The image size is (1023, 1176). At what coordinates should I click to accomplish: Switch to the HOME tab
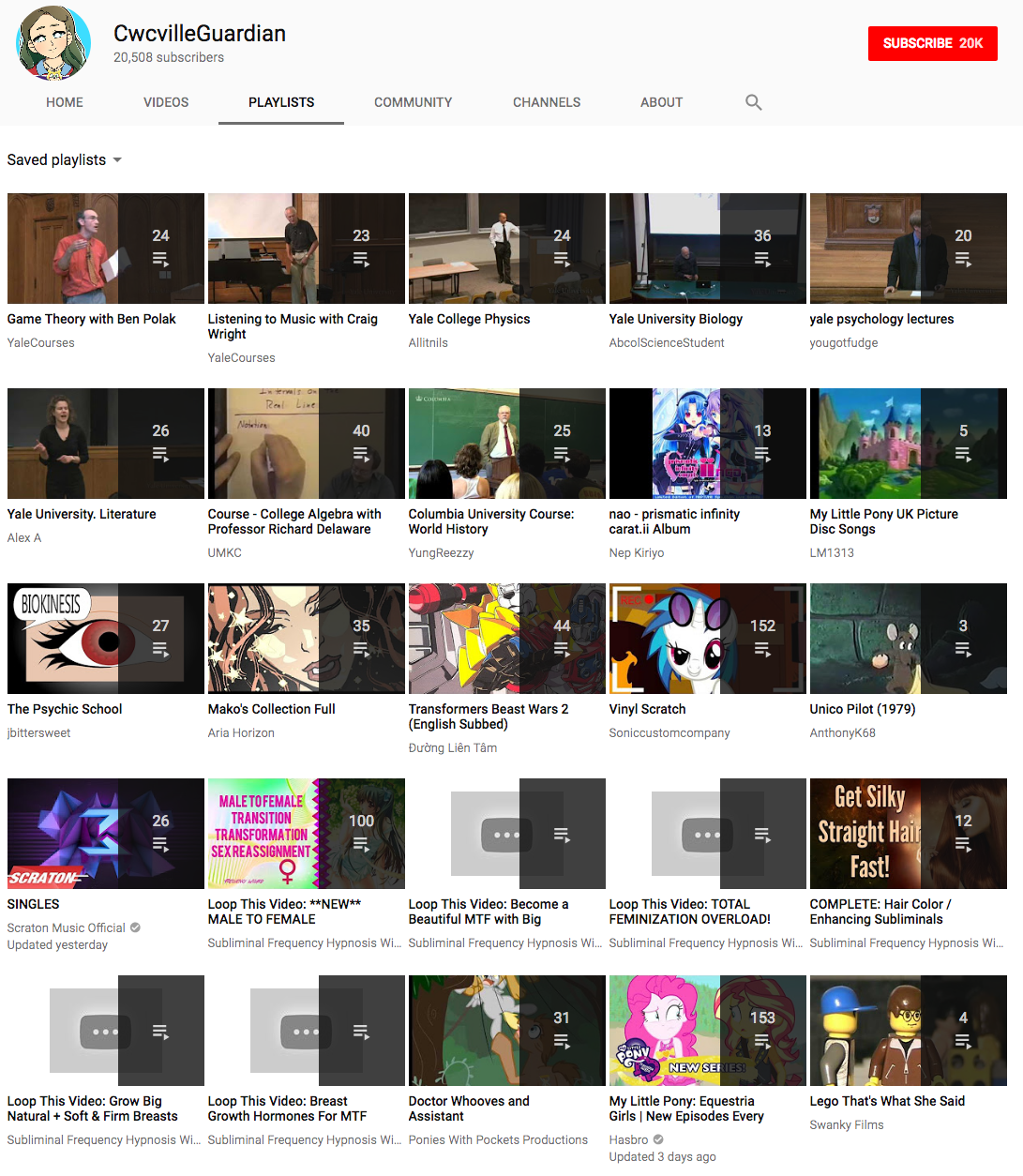[65, 102]
